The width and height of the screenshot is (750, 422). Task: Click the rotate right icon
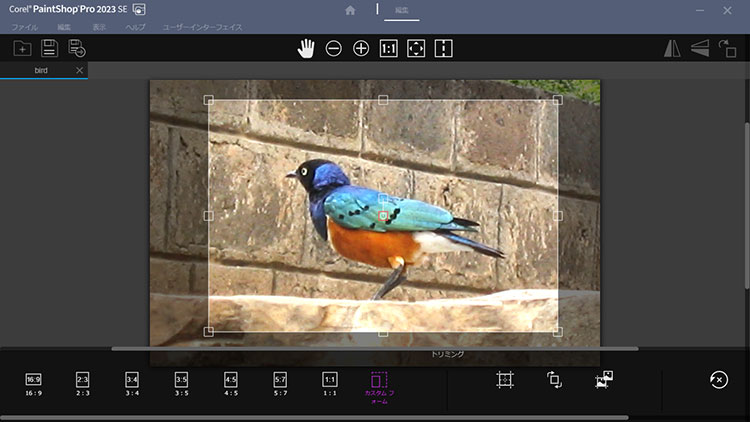[x=728, y=48]
